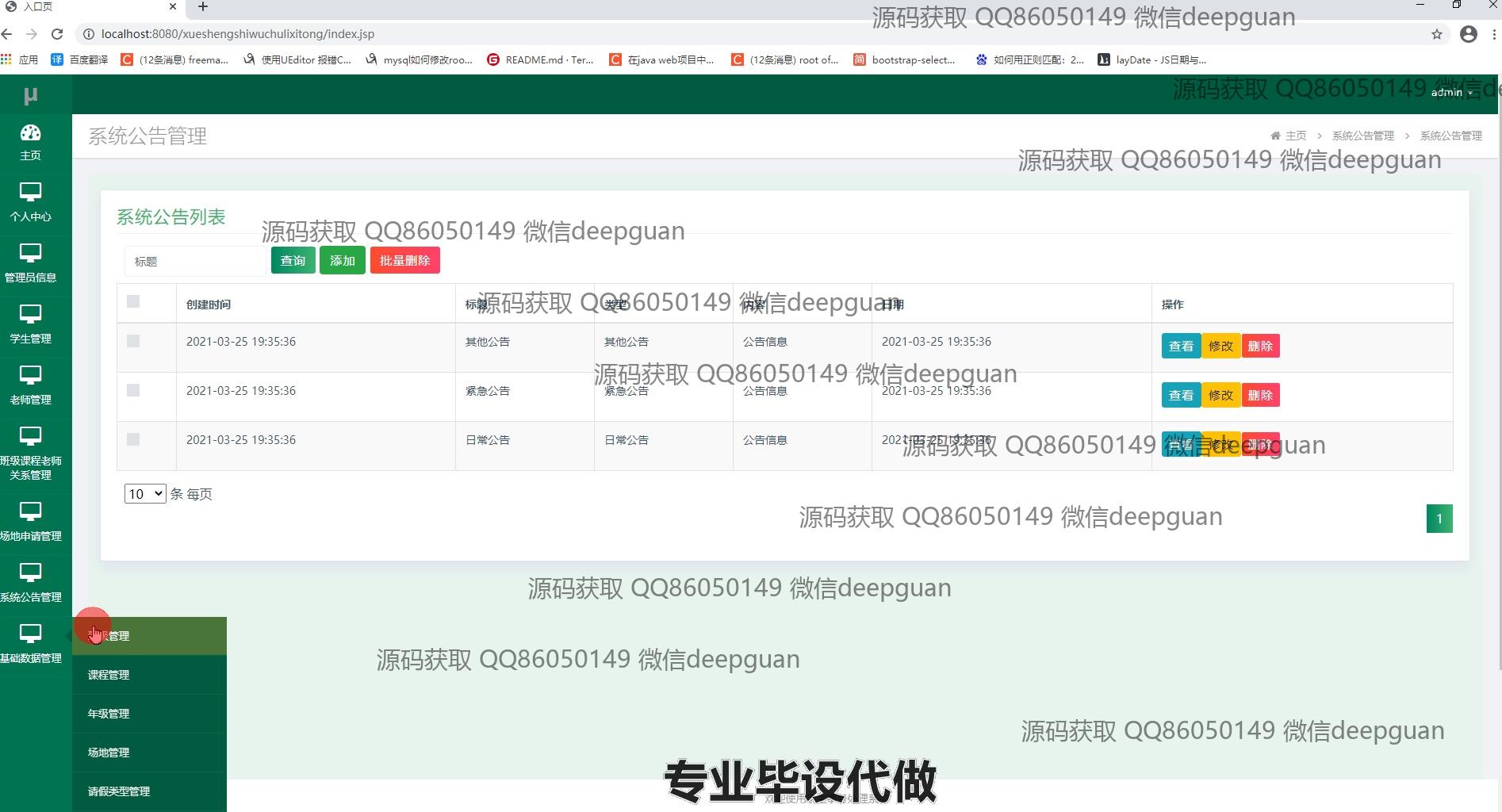Image resolution: width=1502 pixels, height=812 pixels.
Task: Open the 基础数据管理 sidebar icon
Action: [30, 634]
